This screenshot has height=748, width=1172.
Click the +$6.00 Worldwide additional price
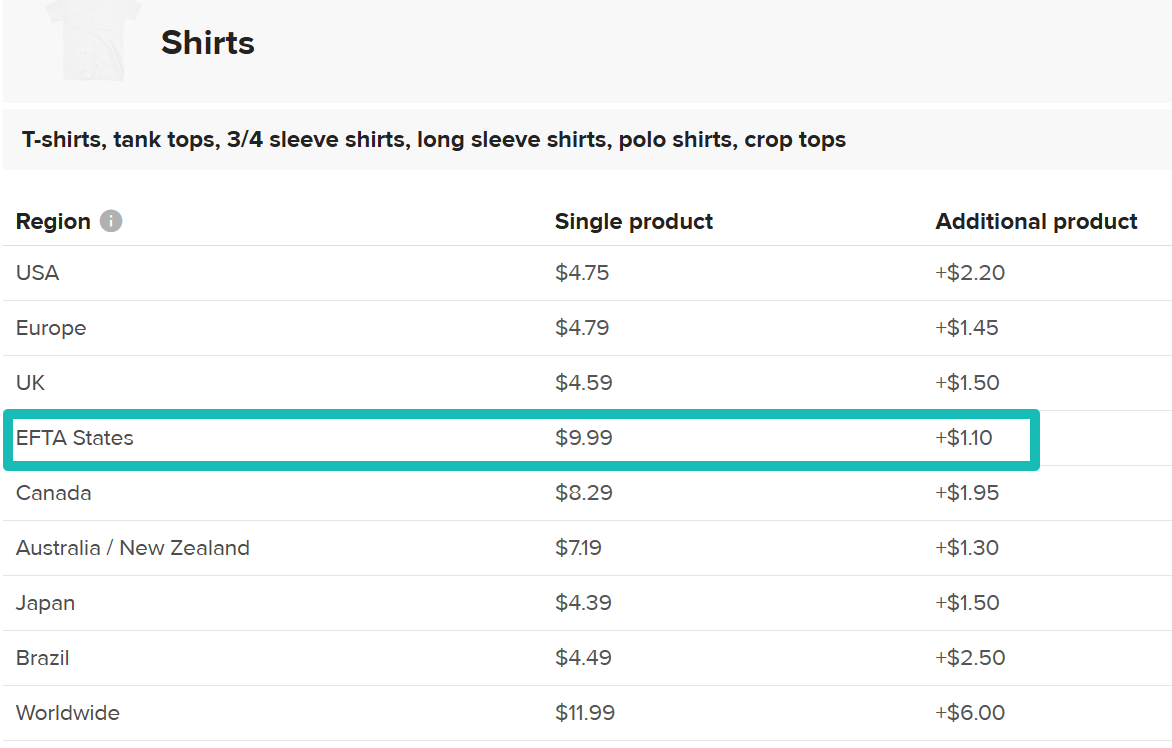pyautogui.click(x=970, y=713)
